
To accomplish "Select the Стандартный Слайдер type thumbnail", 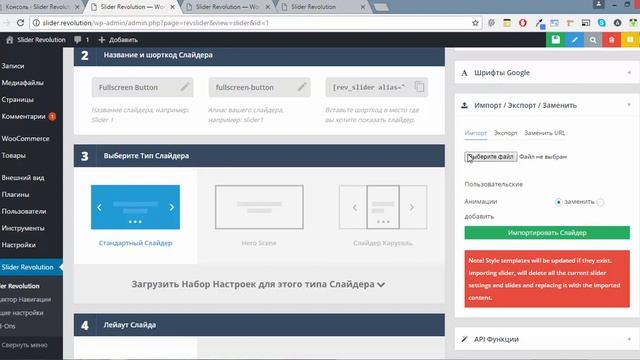I will click(x=135, y=207).
